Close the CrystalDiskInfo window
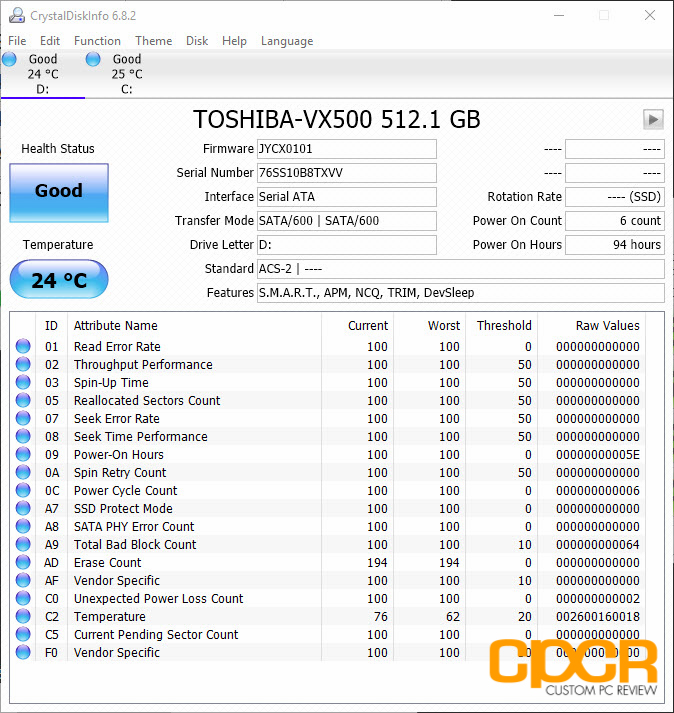The height and width of the screenshot is (713, 674). [650, 15]
